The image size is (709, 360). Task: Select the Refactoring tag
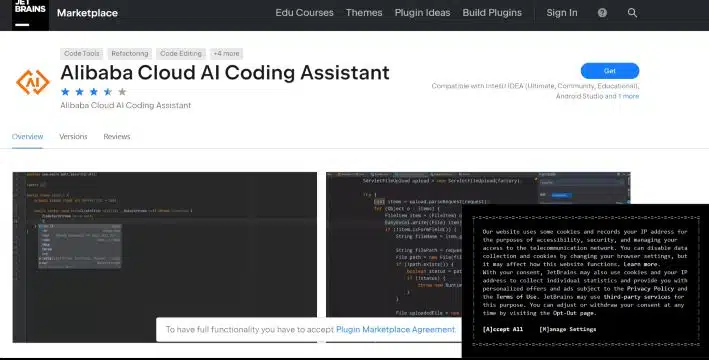[130, 53]
